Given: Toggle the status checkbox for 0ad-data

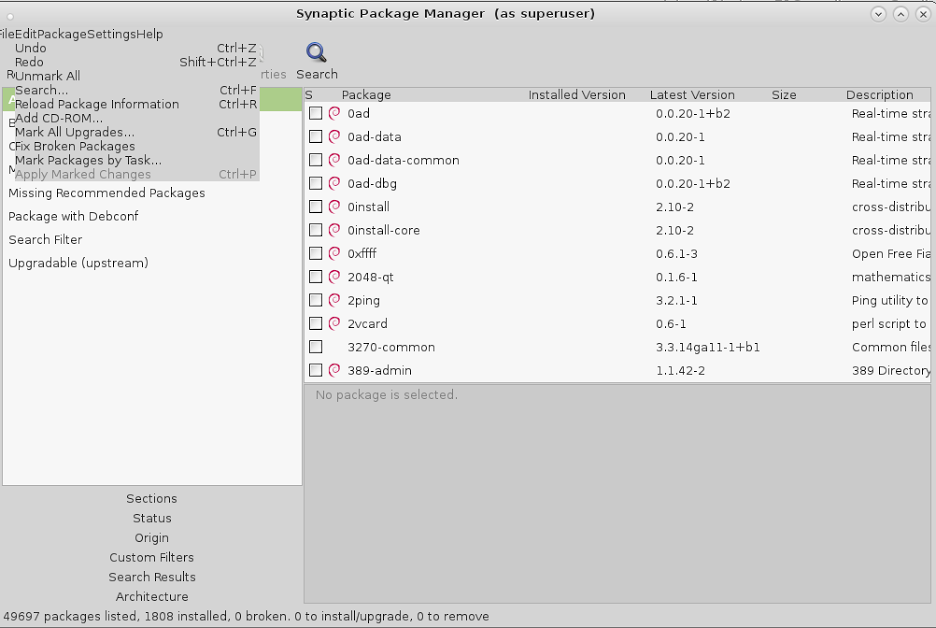Looking at the screenshot, I should tap(316, 137).
